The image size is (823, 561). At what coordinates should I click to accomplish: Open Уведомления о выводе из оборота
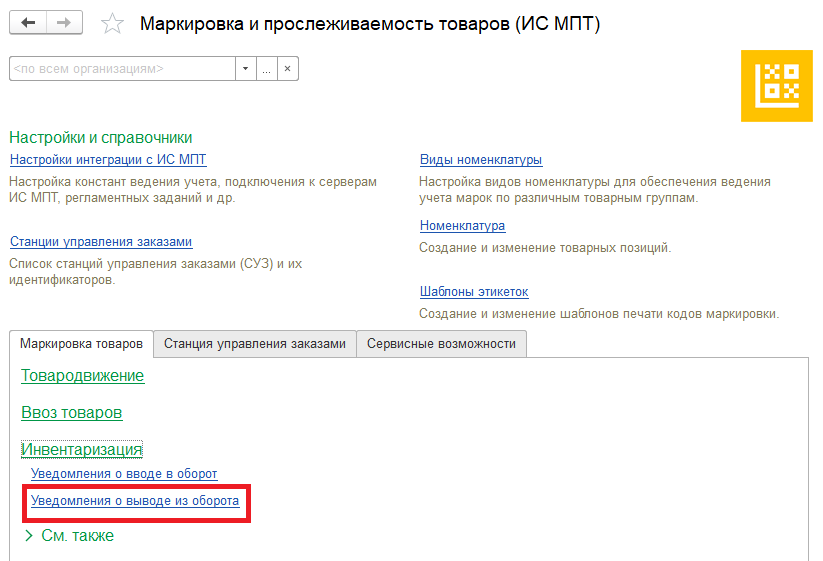[135, 501]
